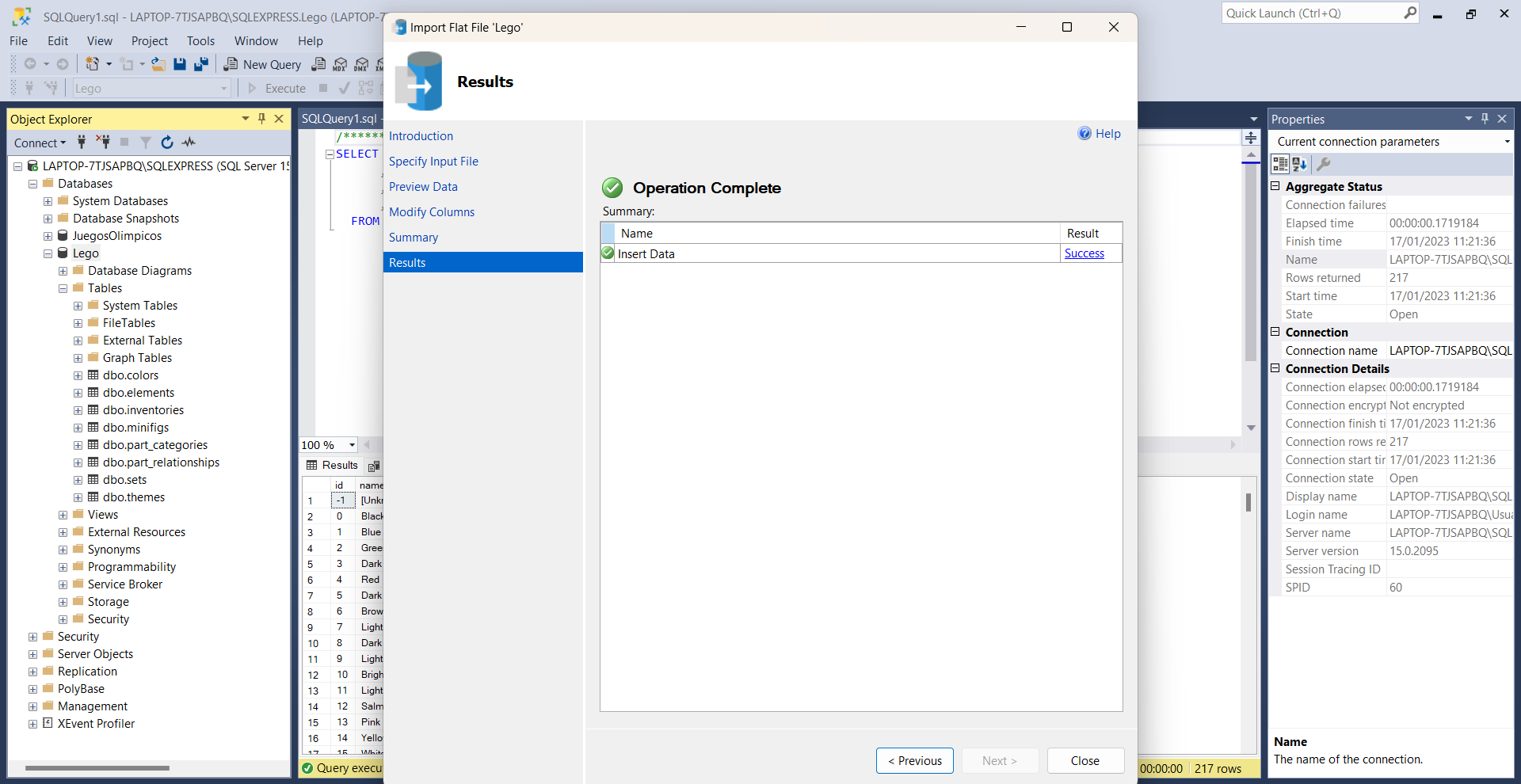The height and width of the screenshot is (784, 1521).
Task: Click the Quick Launch search field
Action: 1313,13
